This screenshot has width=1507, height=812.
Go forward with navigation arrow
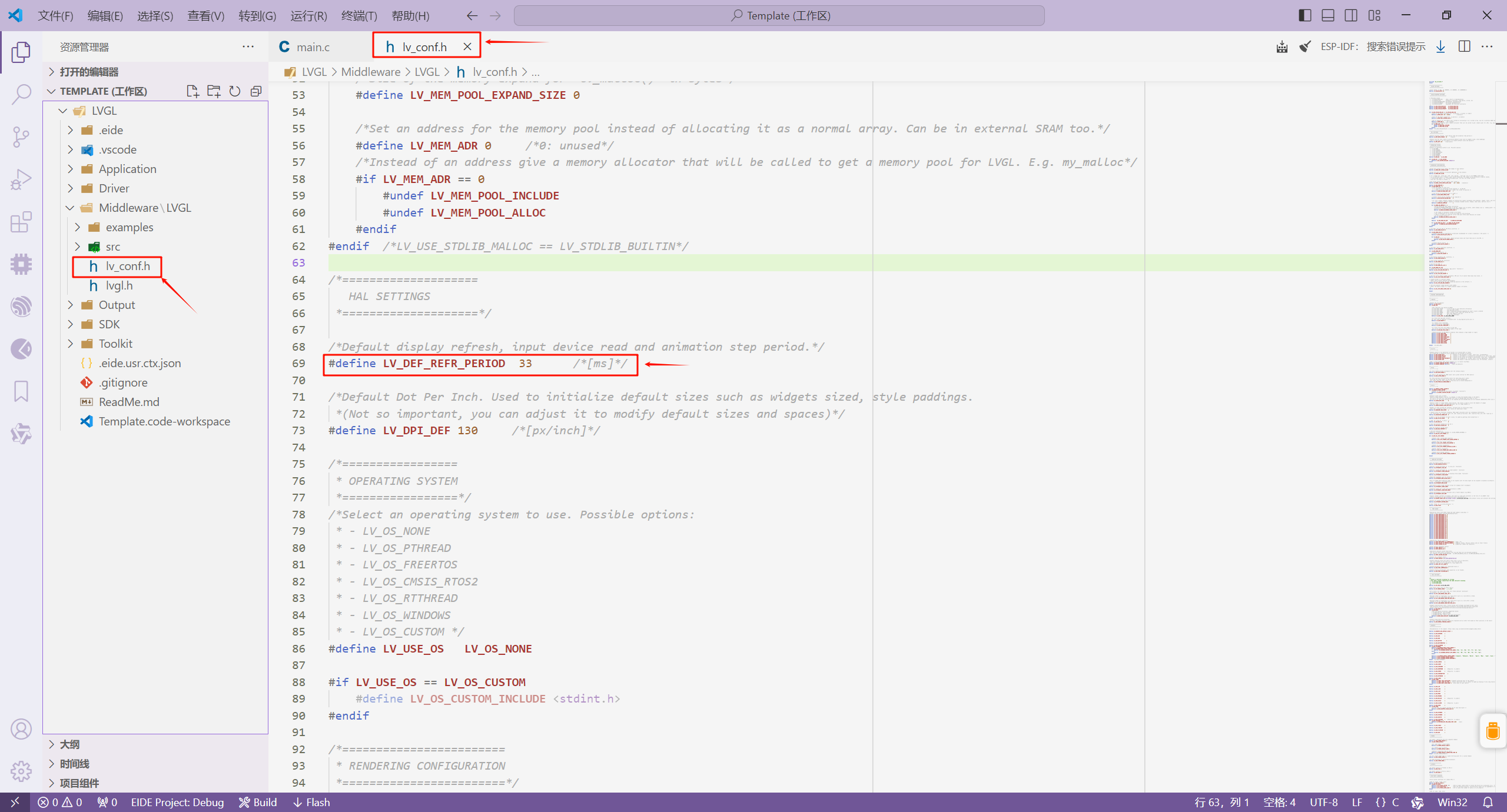496,16
